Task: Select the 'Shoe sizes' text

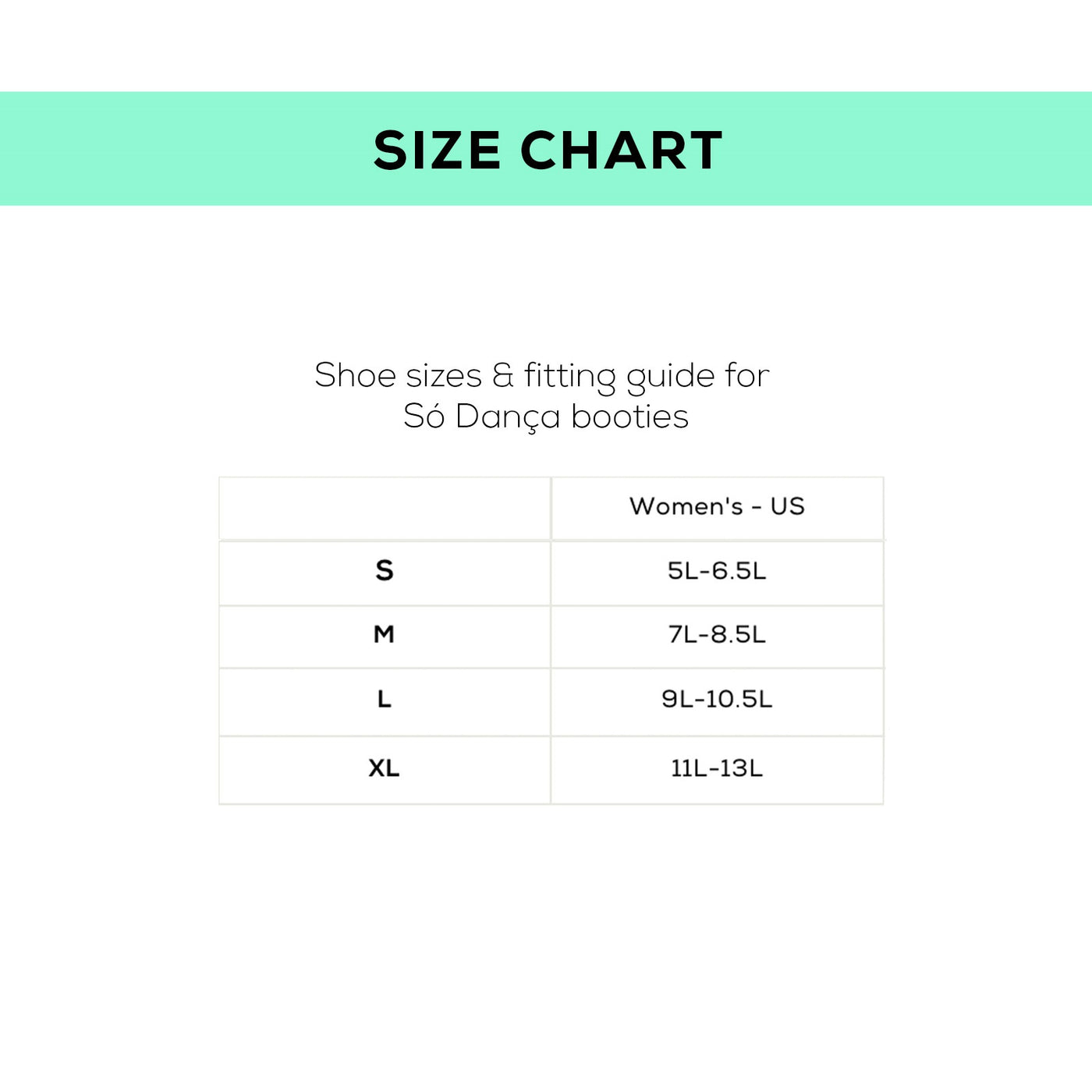Action: pos(398,376)
